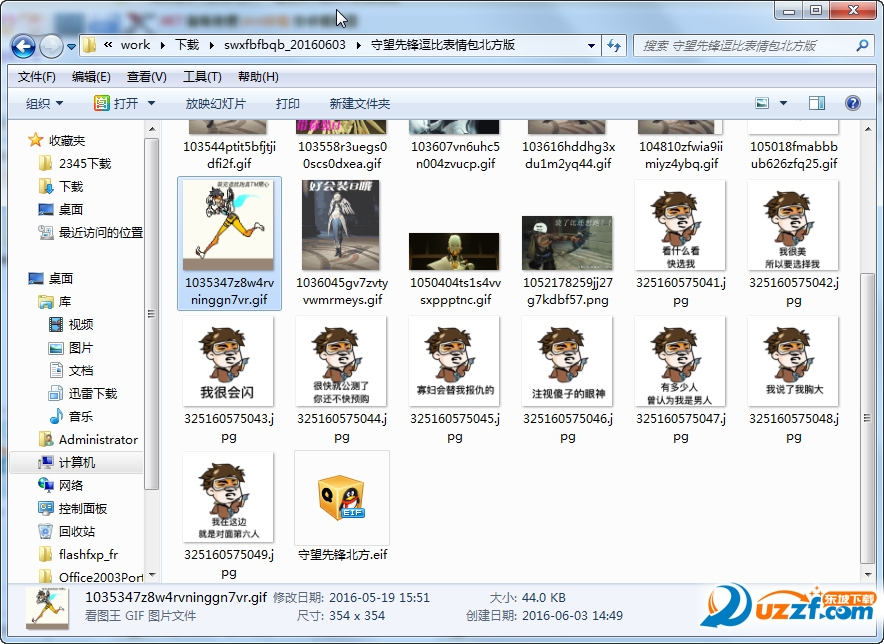Open 最近访问的位置
Image resolution: width=884 pixels, height=644 pixels.
click(90, 232)
